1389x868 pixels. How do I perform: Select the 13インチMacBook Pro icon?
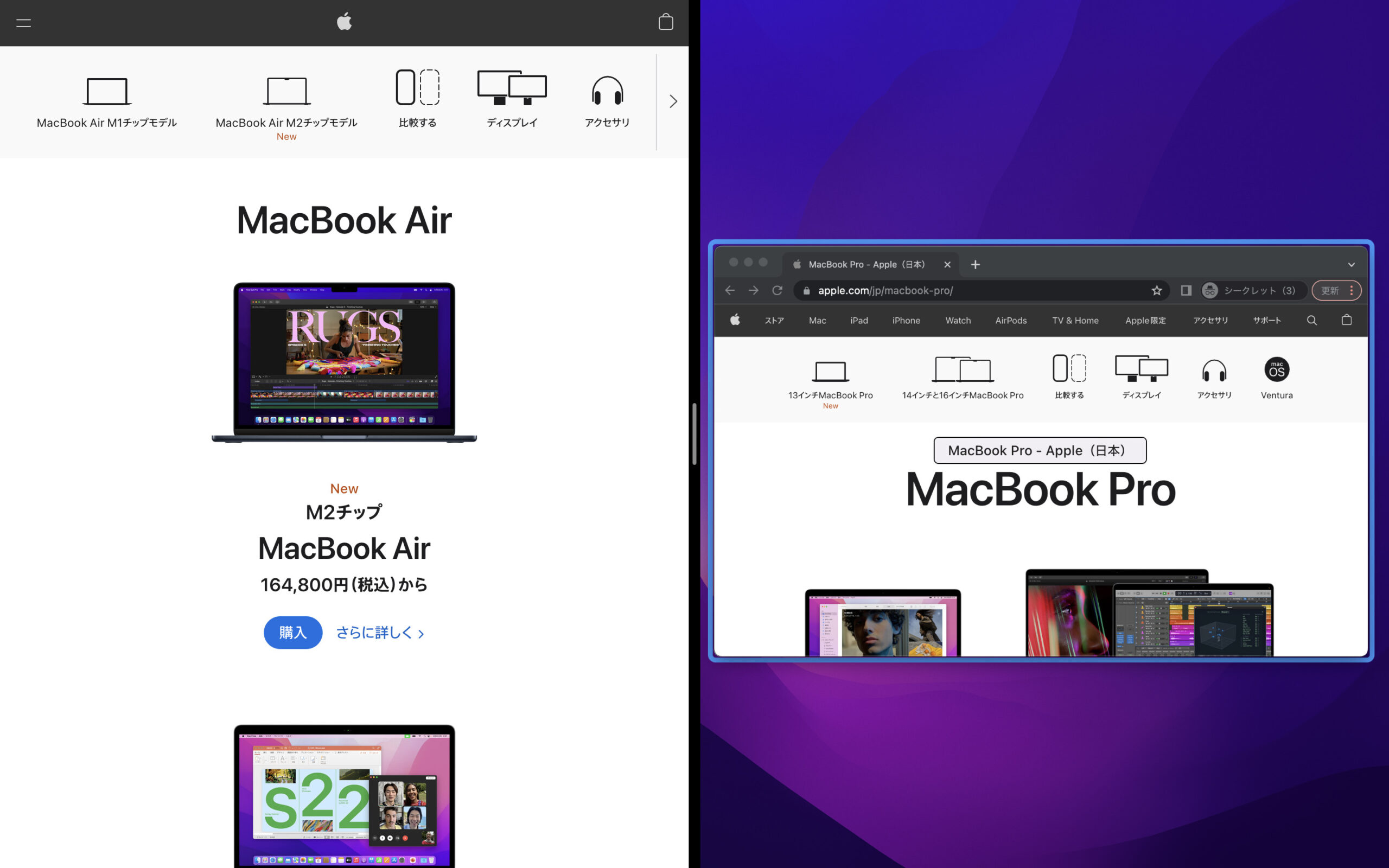(830, 371)
